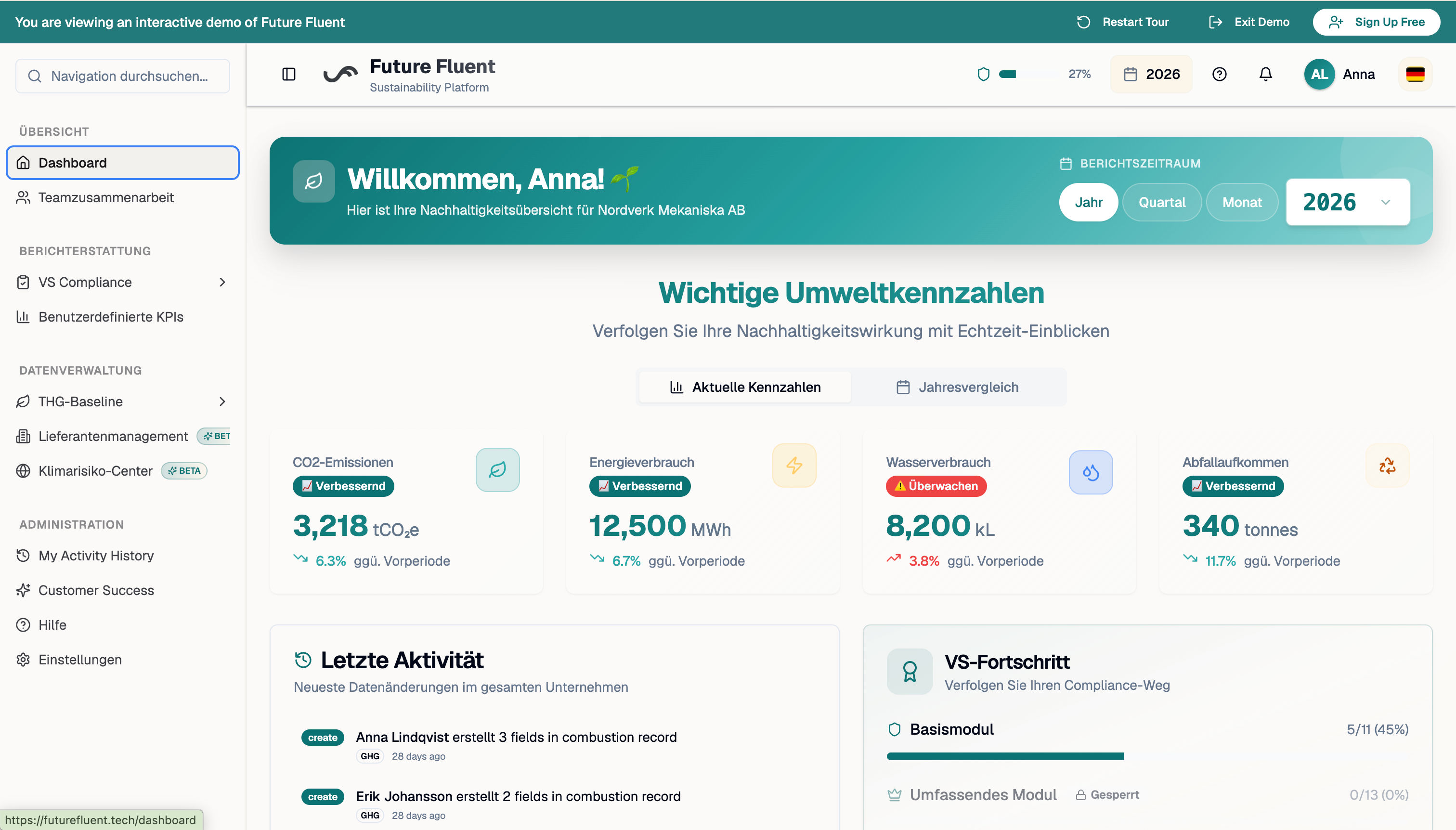1456x830 pixels.
Task: Click the Abfallaufkommen recycle icon
Action: 1387,465
